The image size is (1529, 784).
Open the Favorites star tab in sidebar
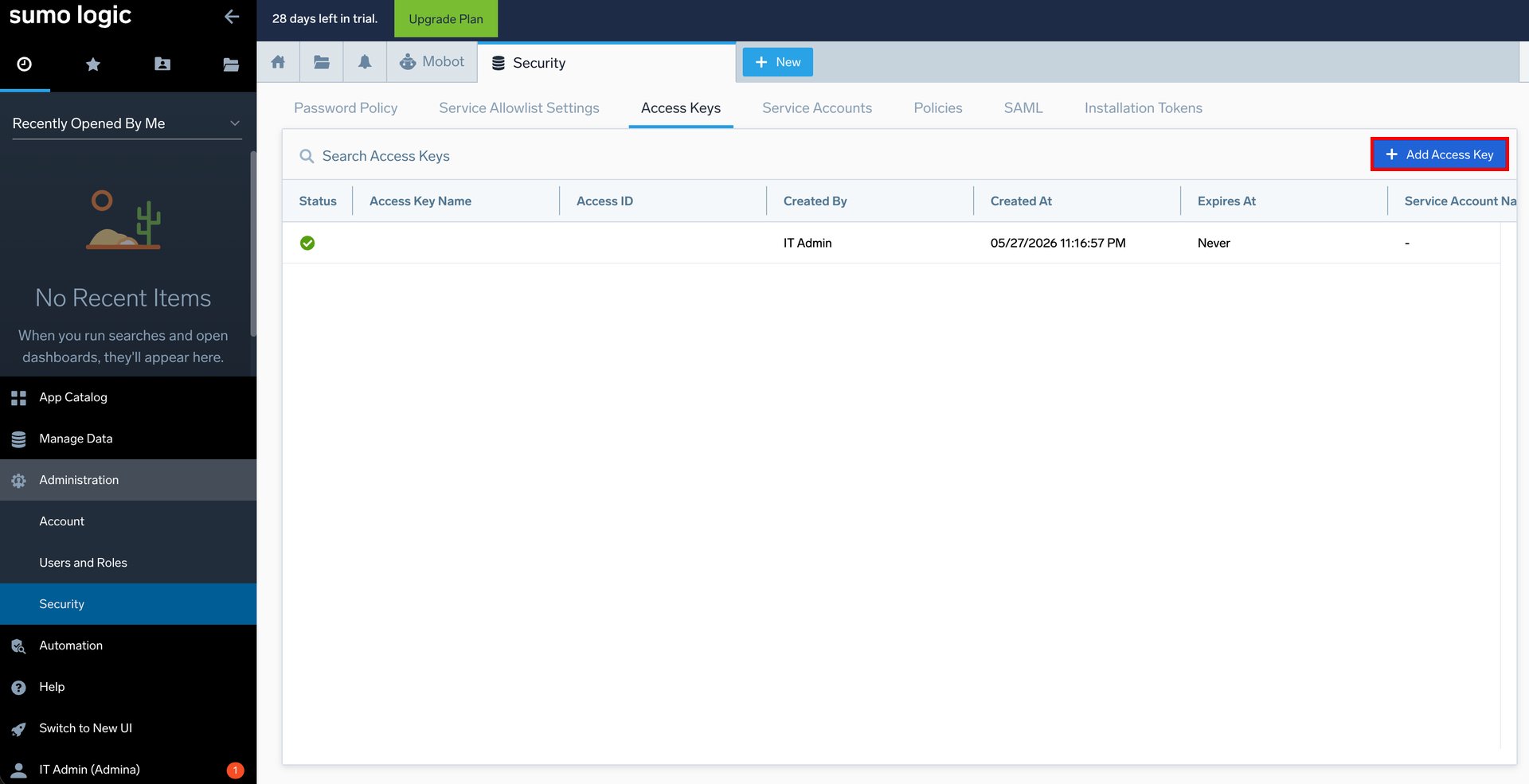pyautogui.click(x=93, y=64)
